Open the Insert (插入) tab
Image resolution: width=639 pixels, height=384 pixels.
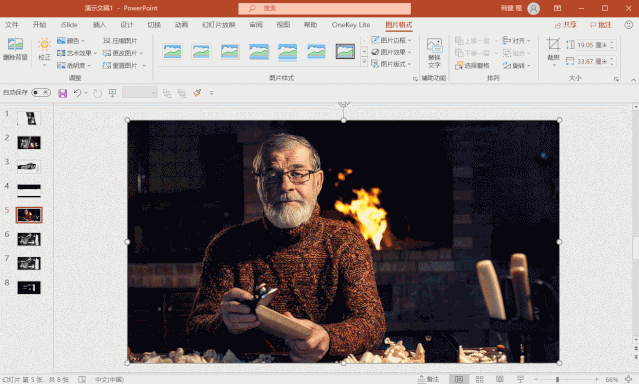point(99,25)
